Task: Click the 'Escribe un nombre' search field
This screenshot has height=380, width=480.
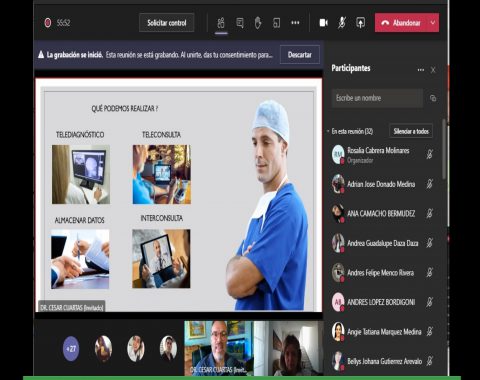Action: point(377,98)
